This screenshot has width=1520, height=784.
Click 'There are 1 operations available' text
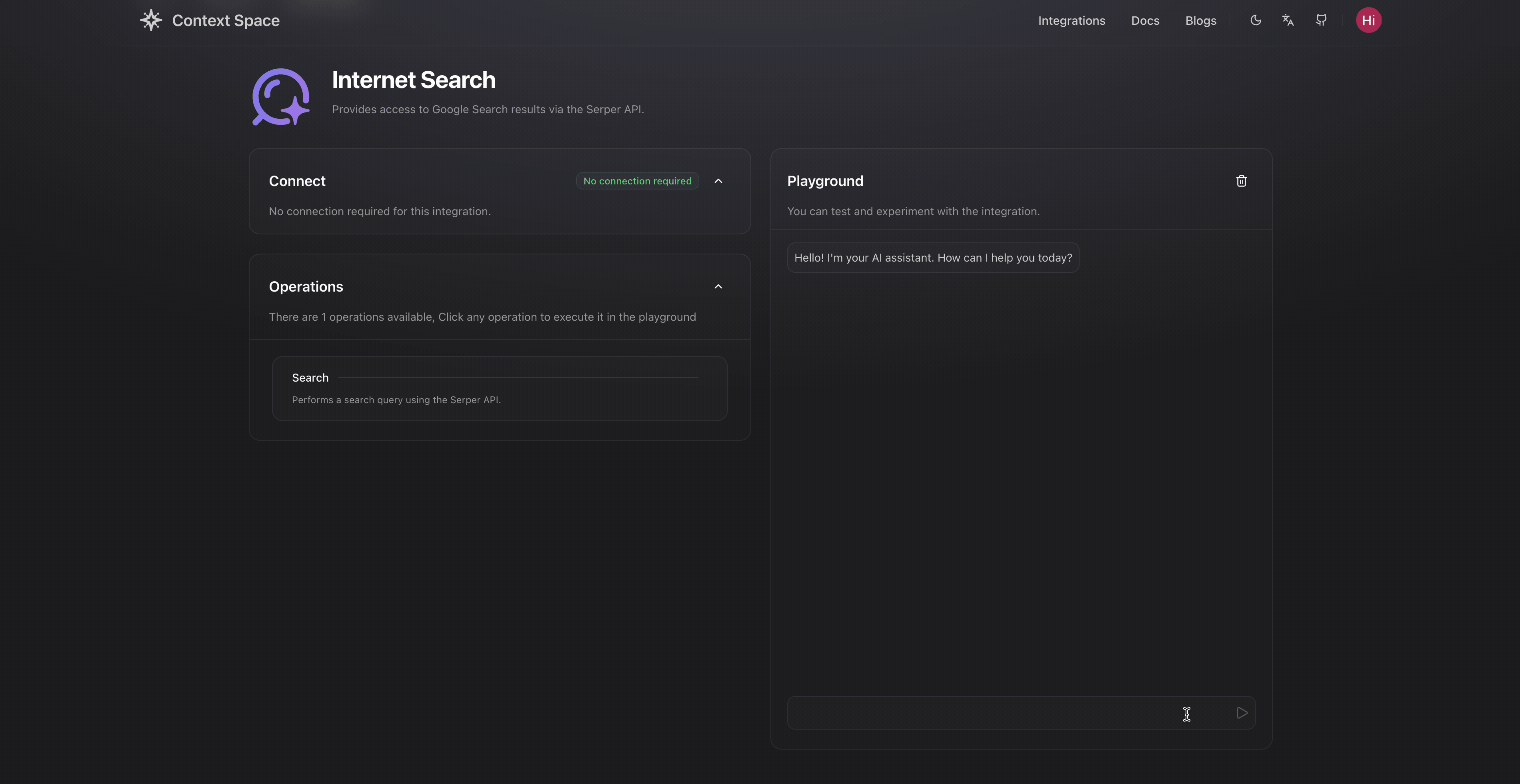click(482, 317)
